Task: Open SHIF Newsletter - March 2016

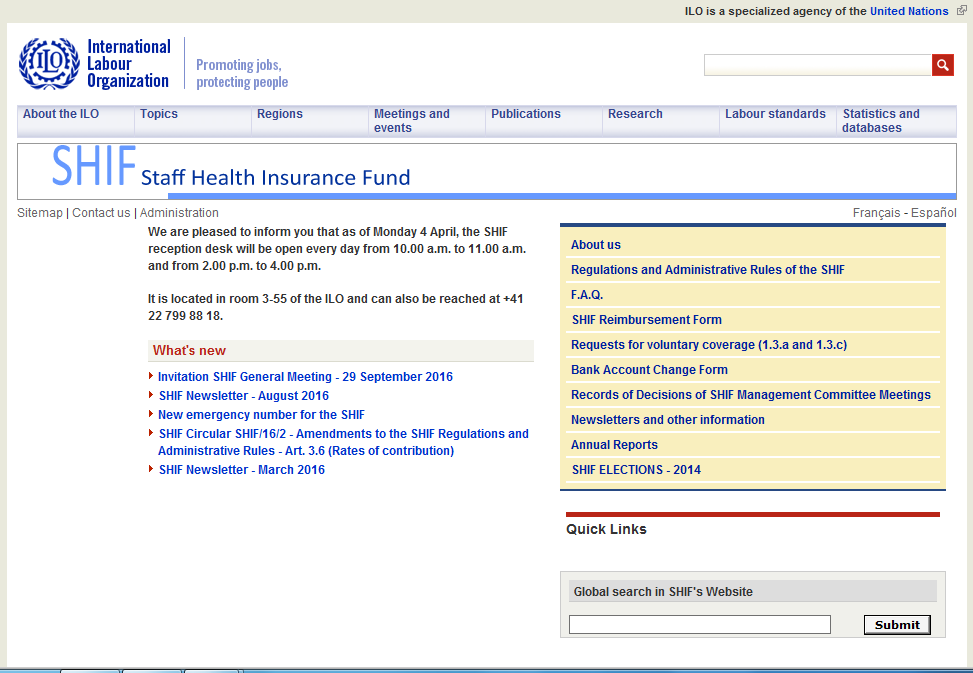Action: coord(242,470)
